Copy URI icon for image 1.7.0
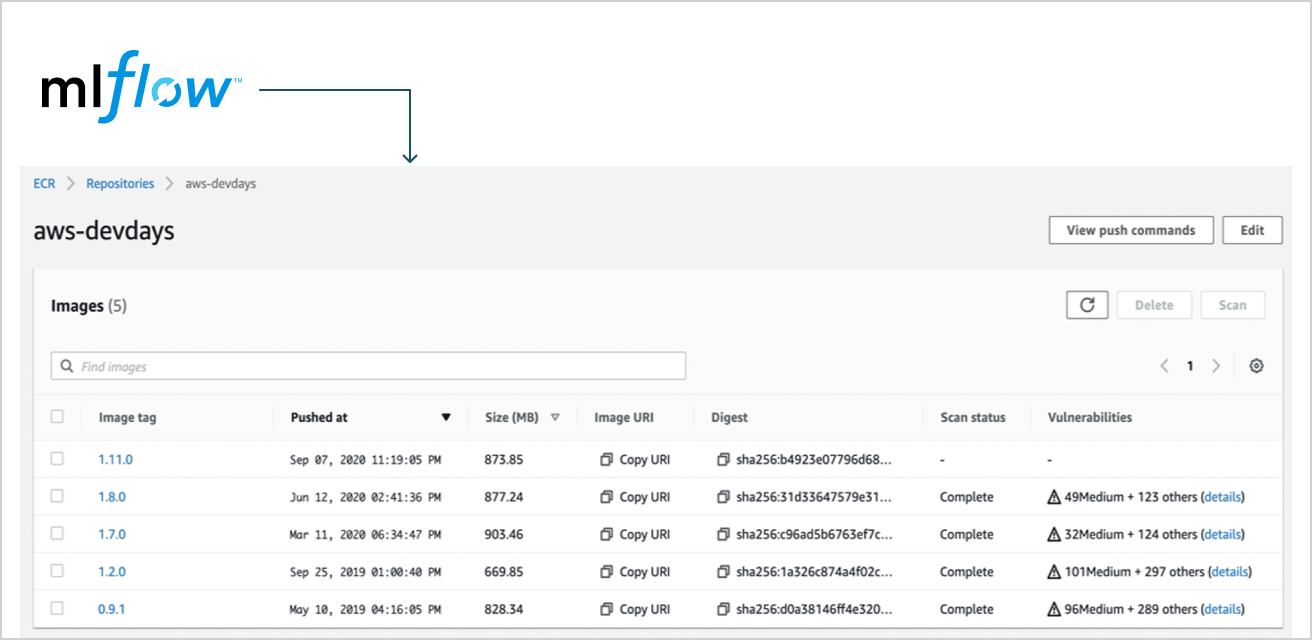The height and width of the screenshot is (640, 1312). (x=606, y=535)
